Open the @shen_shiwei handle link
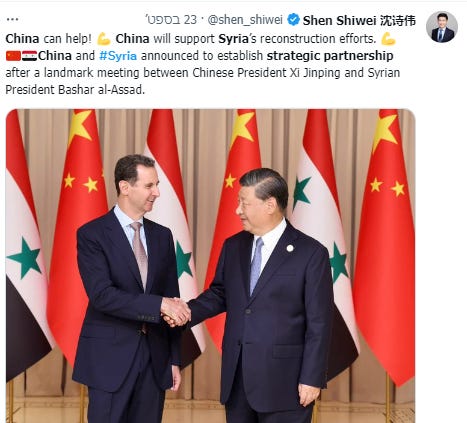Image resolution: width=467 pixels, height=423 pixels. point(245,20)
